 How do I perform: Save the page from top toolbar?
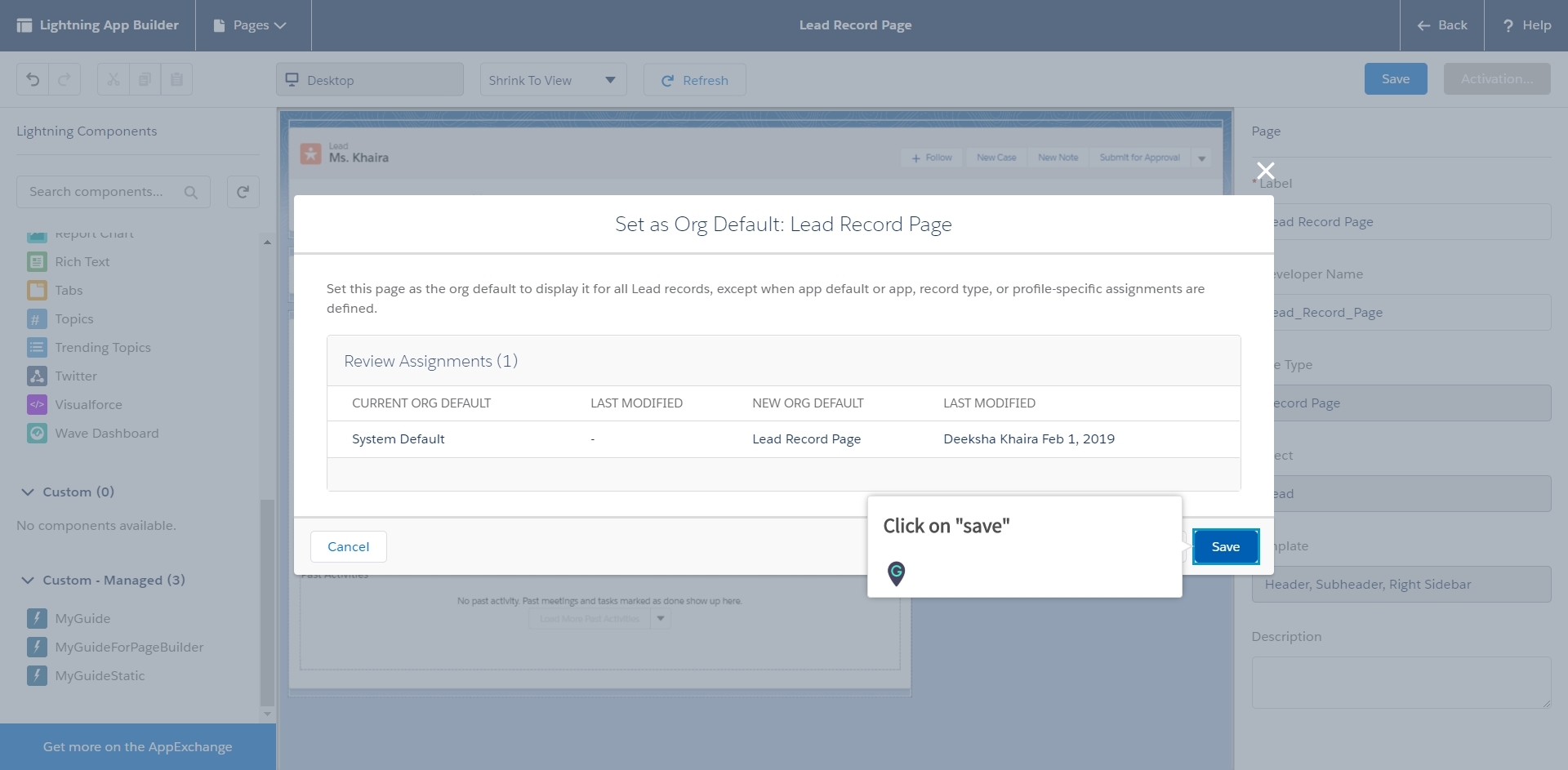pyautogui.click(x=1395, y=78)
